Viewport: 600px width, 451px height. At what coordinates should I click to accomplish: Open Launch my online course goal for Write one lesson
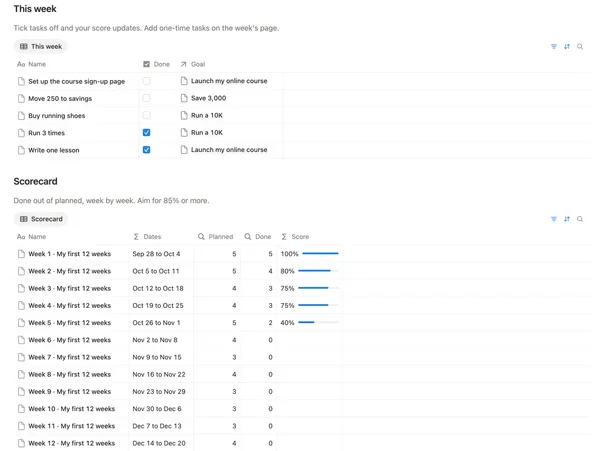point(229,150)
